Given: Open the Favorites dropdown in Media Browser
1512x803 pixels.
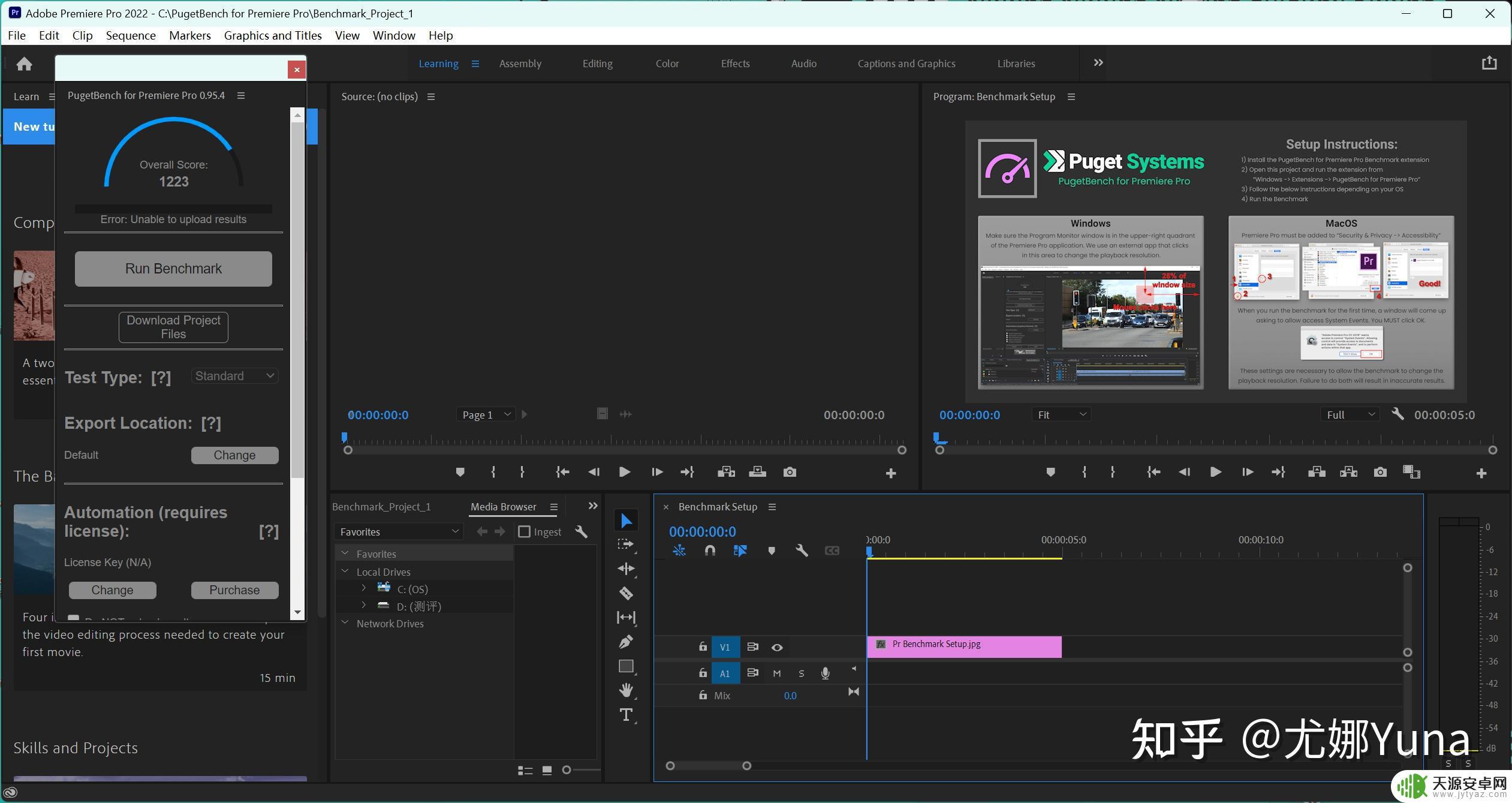Looking at the screenshot, I should point(399,532).
